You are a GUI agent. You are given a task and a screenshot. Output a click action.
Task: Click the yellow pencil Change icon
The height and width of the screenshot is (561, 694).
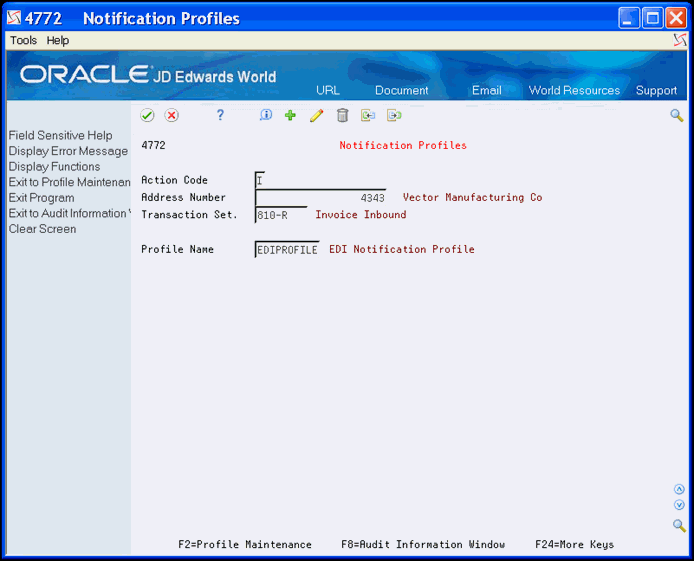pyautogui.click(x=316, y=115)
